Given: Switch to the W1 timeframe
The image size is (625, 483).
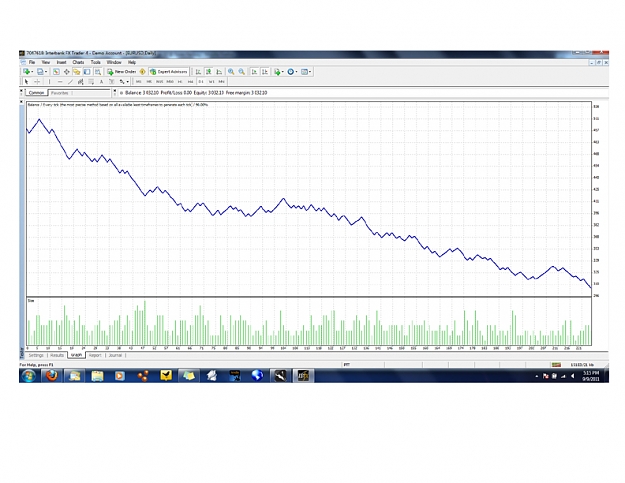Looking at the screenshot, I should click(211, 82).
